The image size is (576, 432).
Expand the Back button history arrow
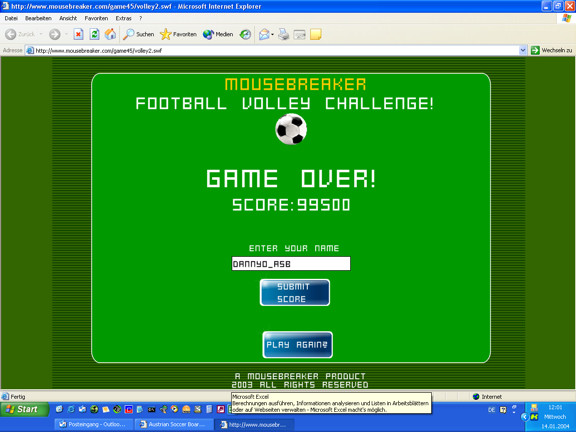click(41, 35)
